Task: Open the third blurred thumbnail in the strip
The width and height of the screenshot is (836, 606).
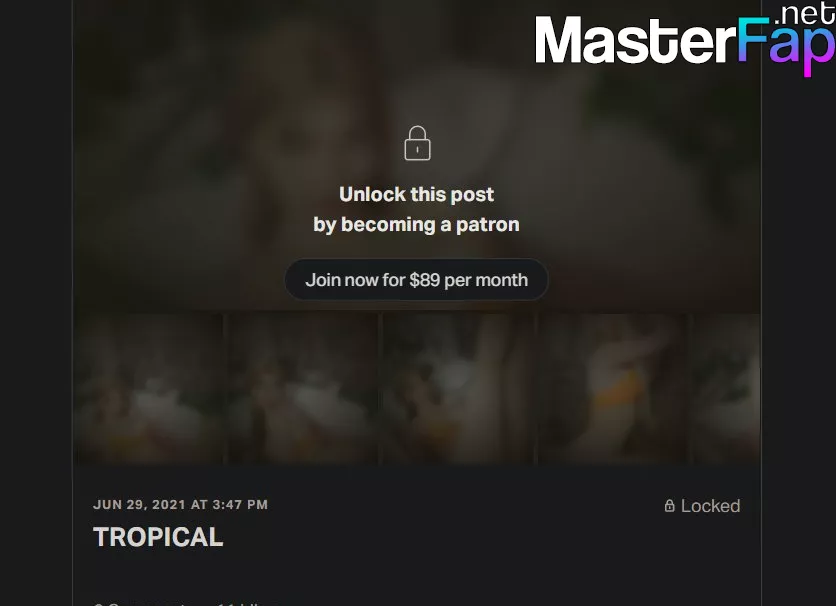Action: [458, 389]
